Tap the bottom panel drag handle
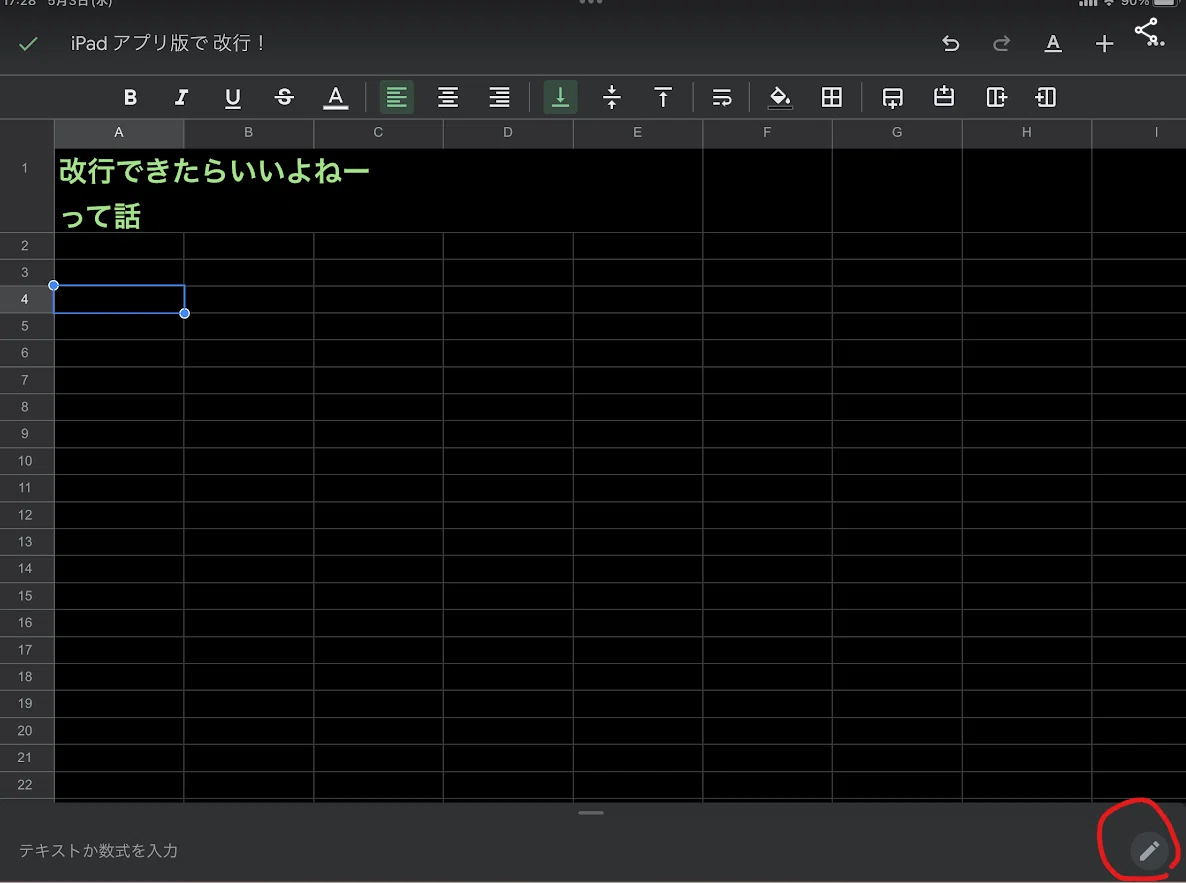The image size is (1186, 883). click(x=591, y=813)
